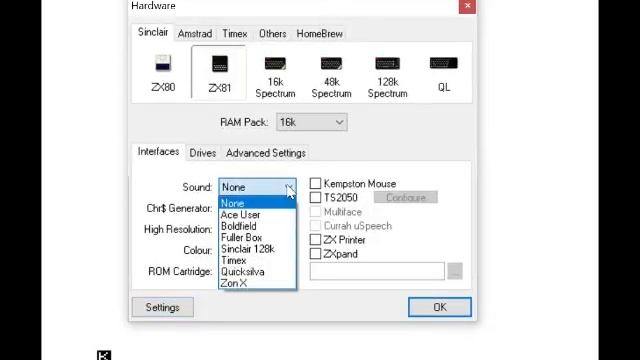Screen dimensions: 640x360
Task: Pick Zon X in the Sound list
Action: pos(257,283)
